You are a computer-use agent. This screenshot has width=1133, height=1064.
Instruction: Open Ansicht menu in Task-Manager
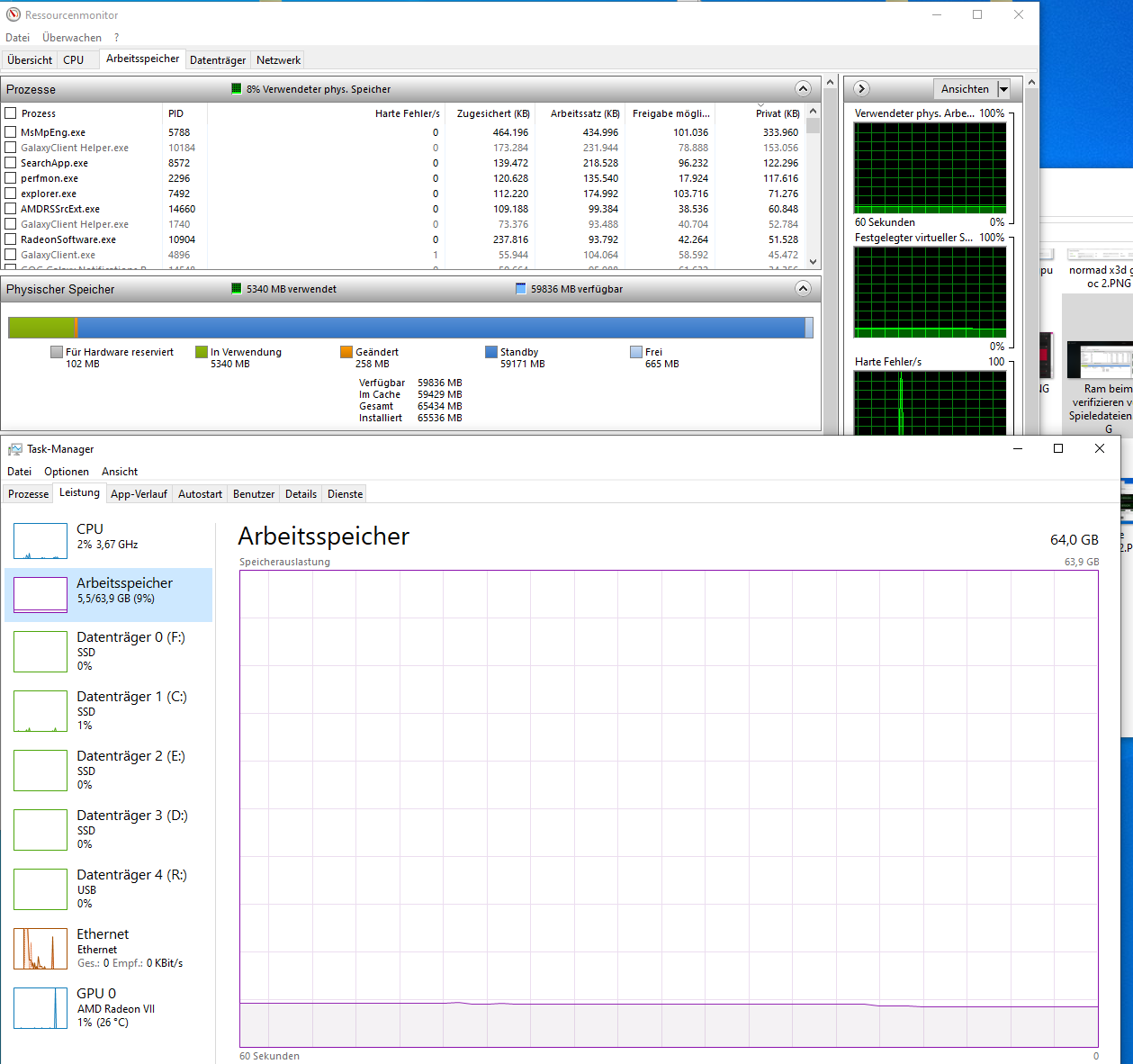120,472
